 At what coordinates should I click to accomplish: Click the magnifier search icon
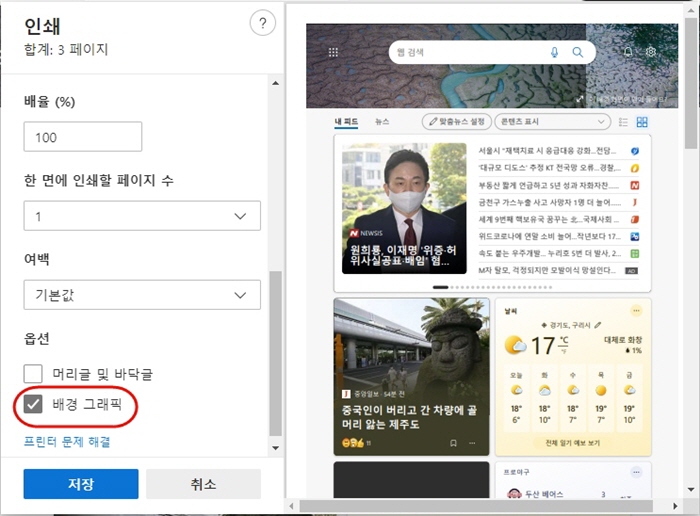578,53
